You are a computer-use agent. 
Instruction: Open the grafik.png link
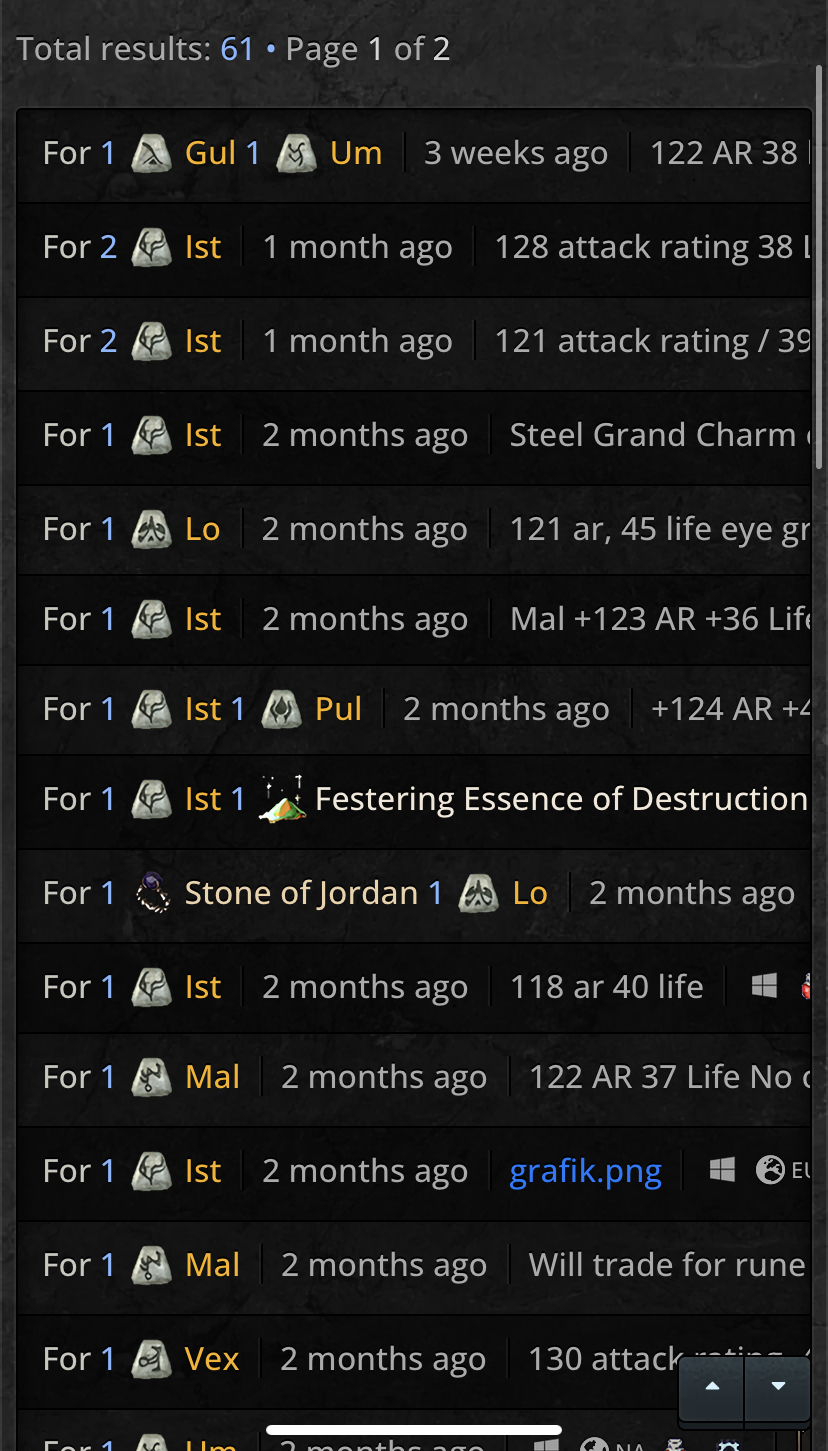click(x=585, y=1171)
